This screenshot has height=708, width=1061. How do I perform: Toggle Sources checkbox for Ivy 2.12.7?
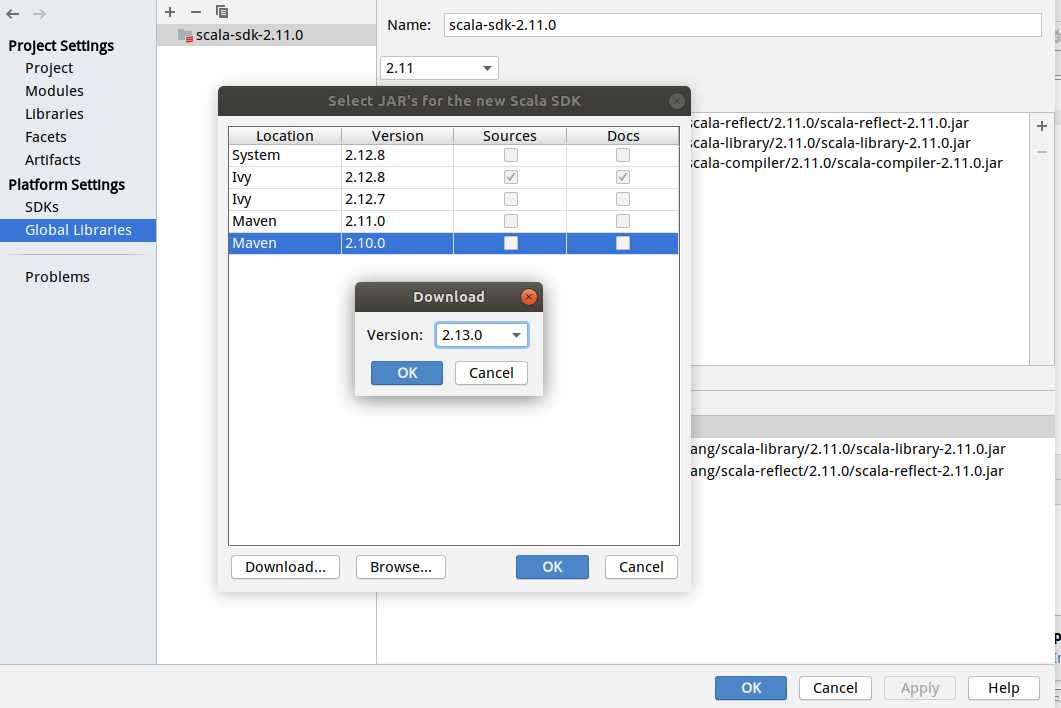[x=511, y=199]
